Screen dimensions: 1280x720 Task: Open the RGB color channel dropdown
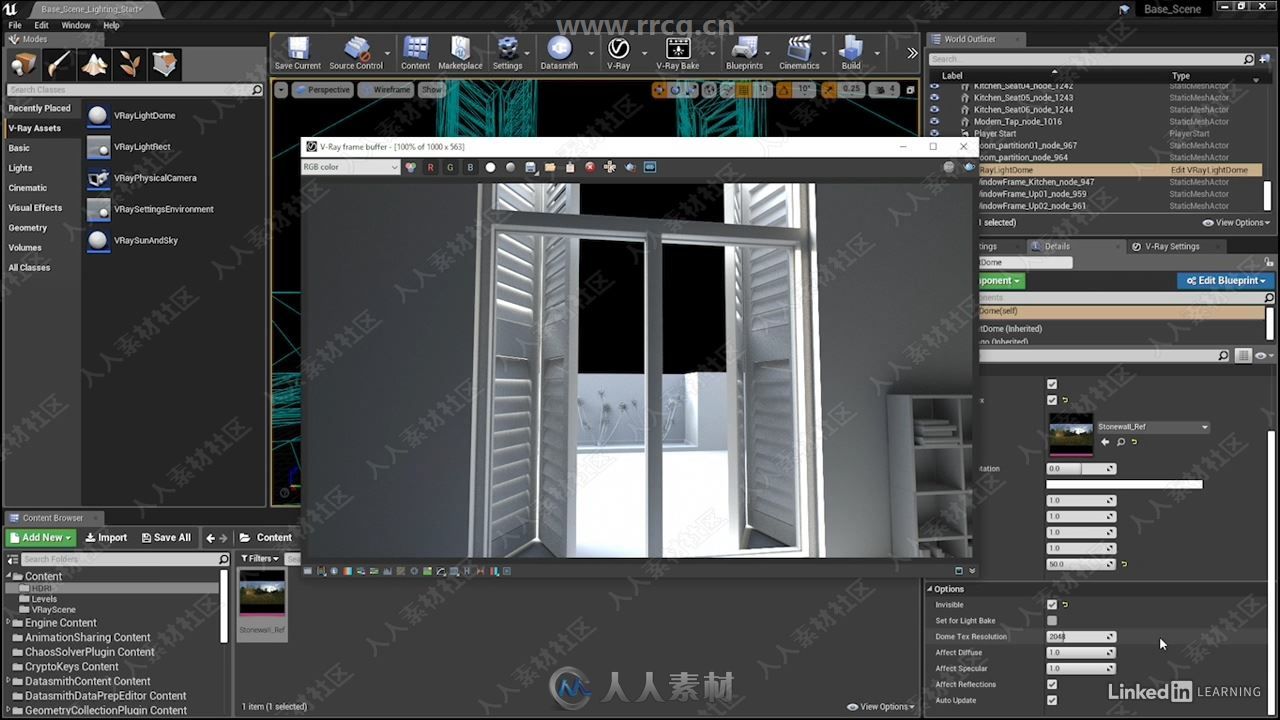tap(350, 167)
